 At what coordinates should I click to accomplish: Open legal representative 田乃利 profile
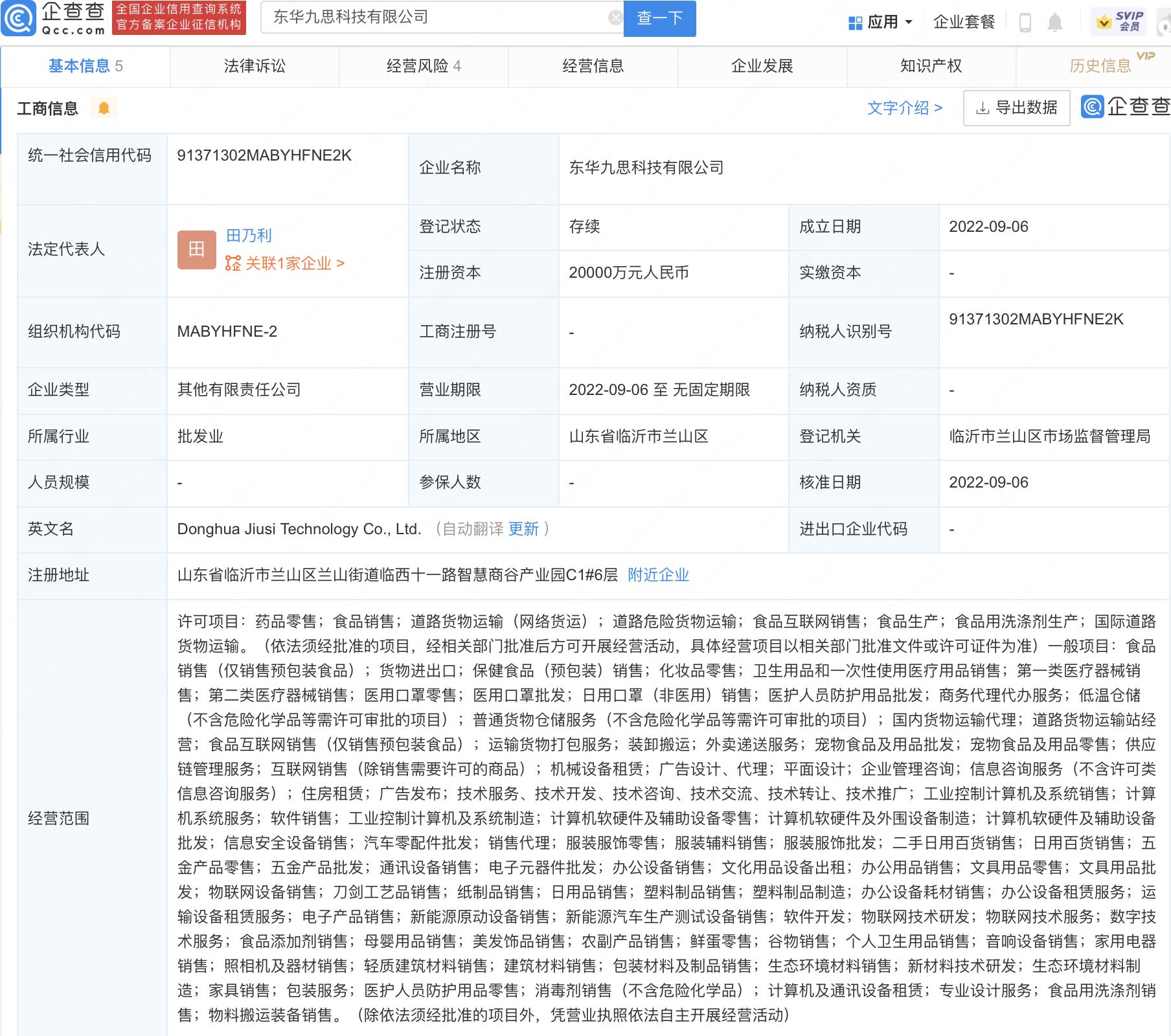coord(249,236)
